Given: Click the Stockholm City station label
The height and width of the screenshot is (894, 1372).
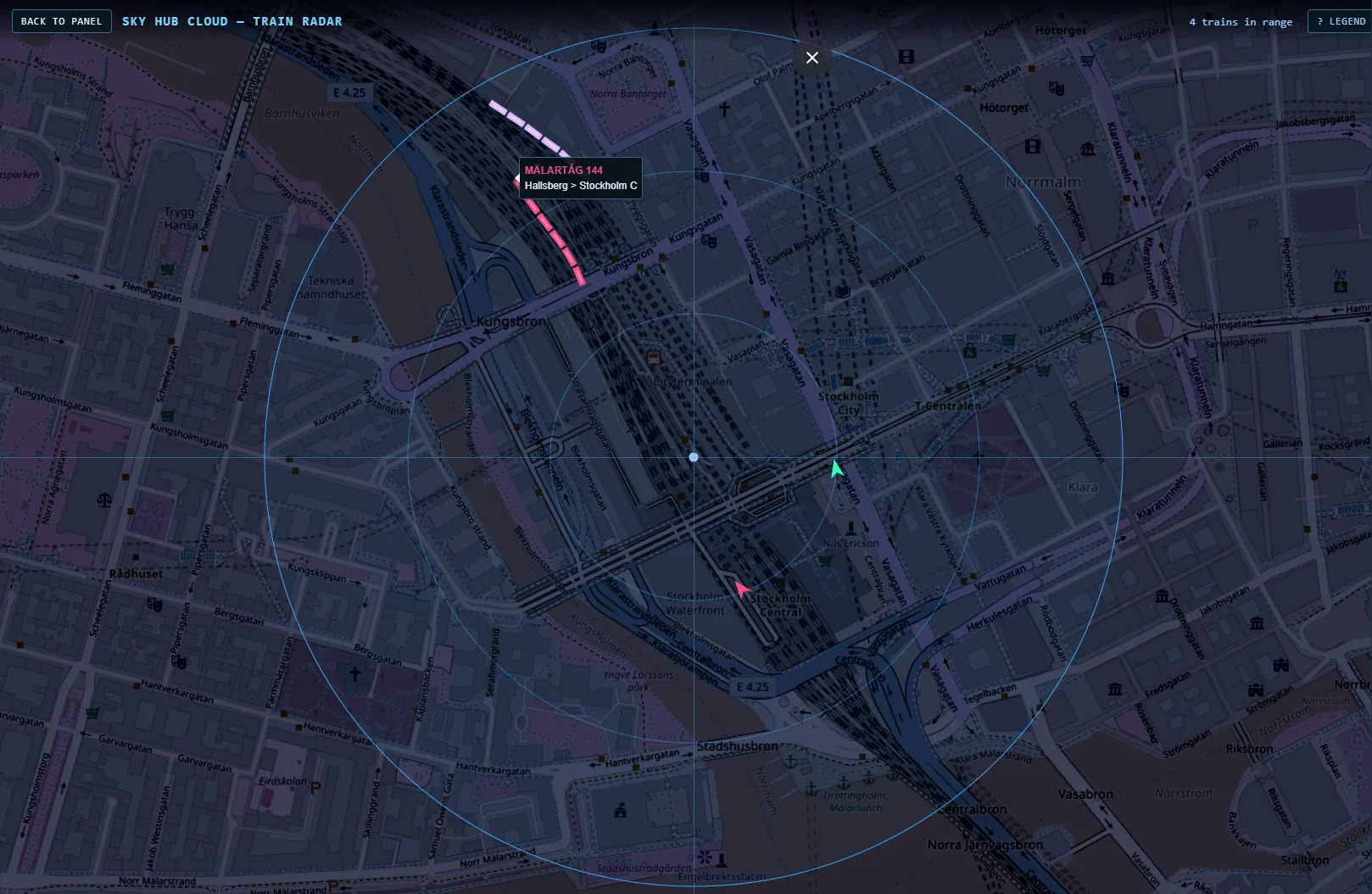Looking at the screenshot, I should coord(848,403).
